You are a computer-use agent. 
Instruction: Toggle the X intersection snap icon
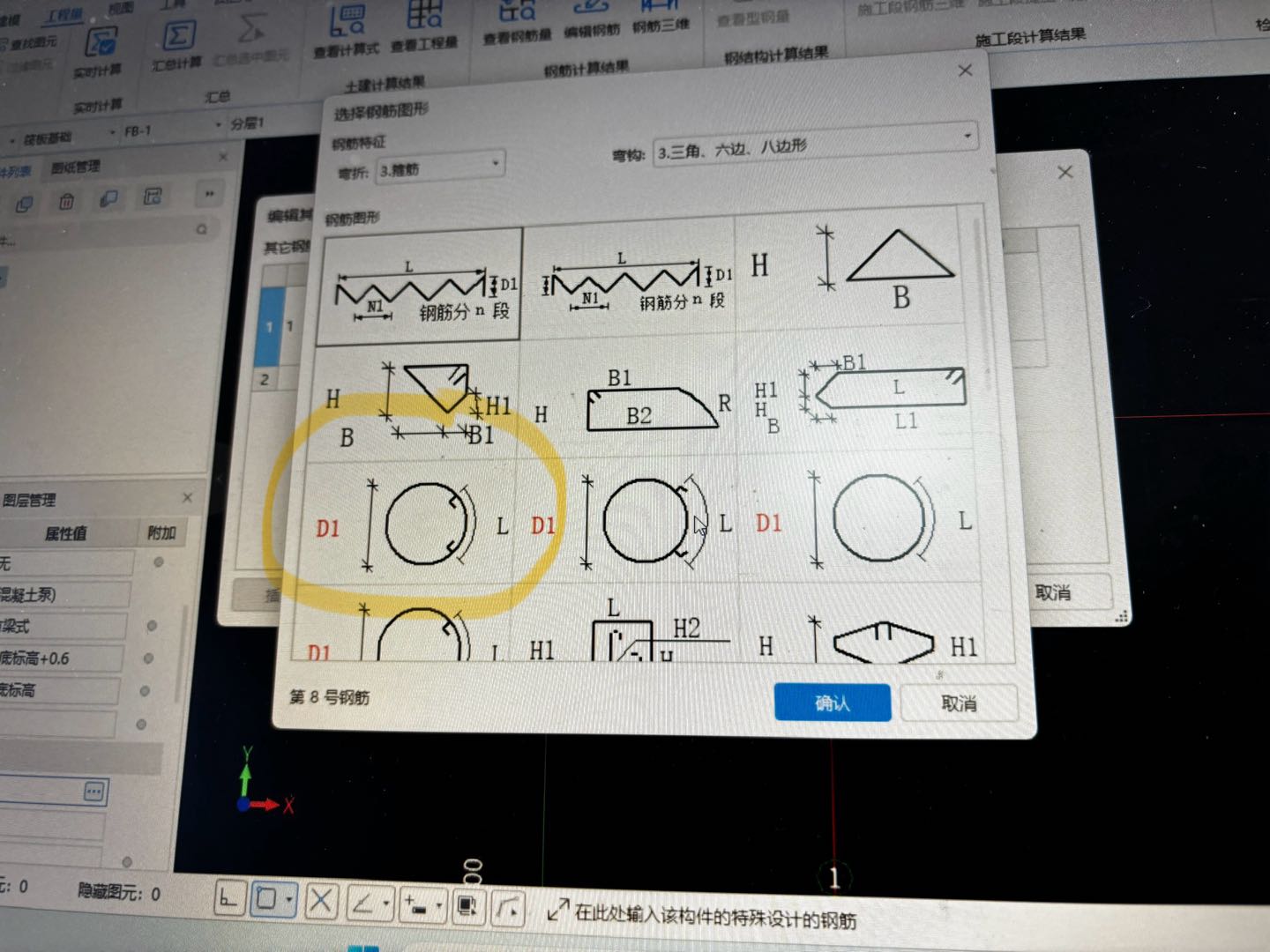[321, 901]
